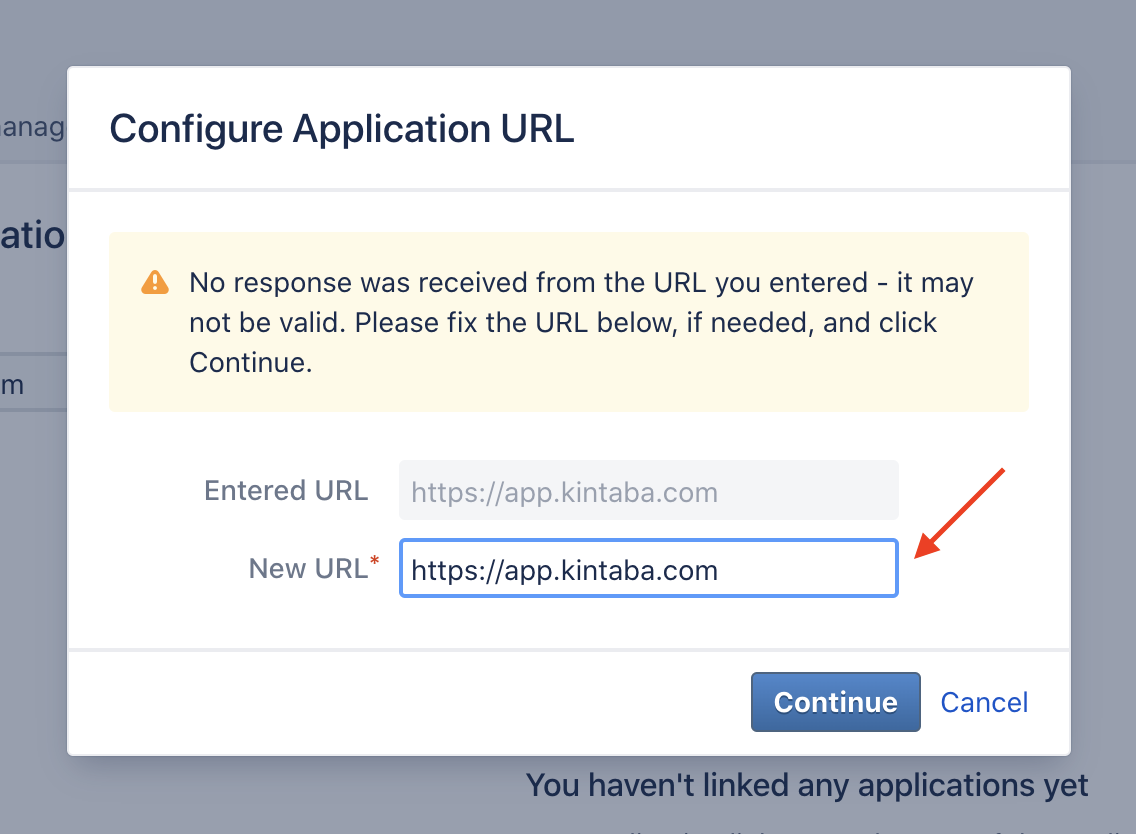Viewport: 1136px width, 834px height.
Task: Click the "New URL" field label
Action: point(308,569)
